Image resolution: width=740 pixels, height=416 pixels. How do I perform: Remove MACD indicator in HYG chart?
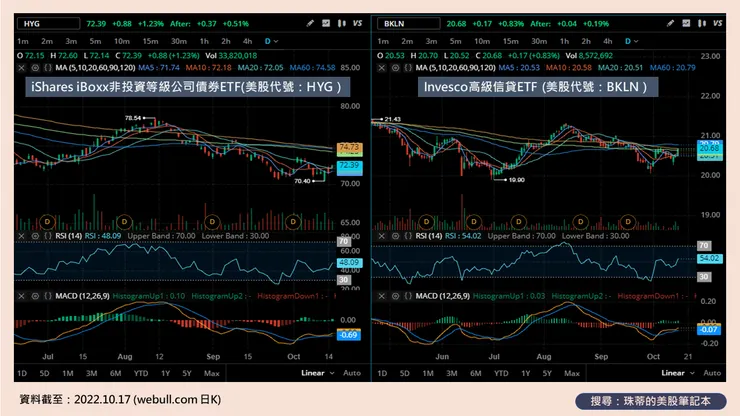[22, 296]
